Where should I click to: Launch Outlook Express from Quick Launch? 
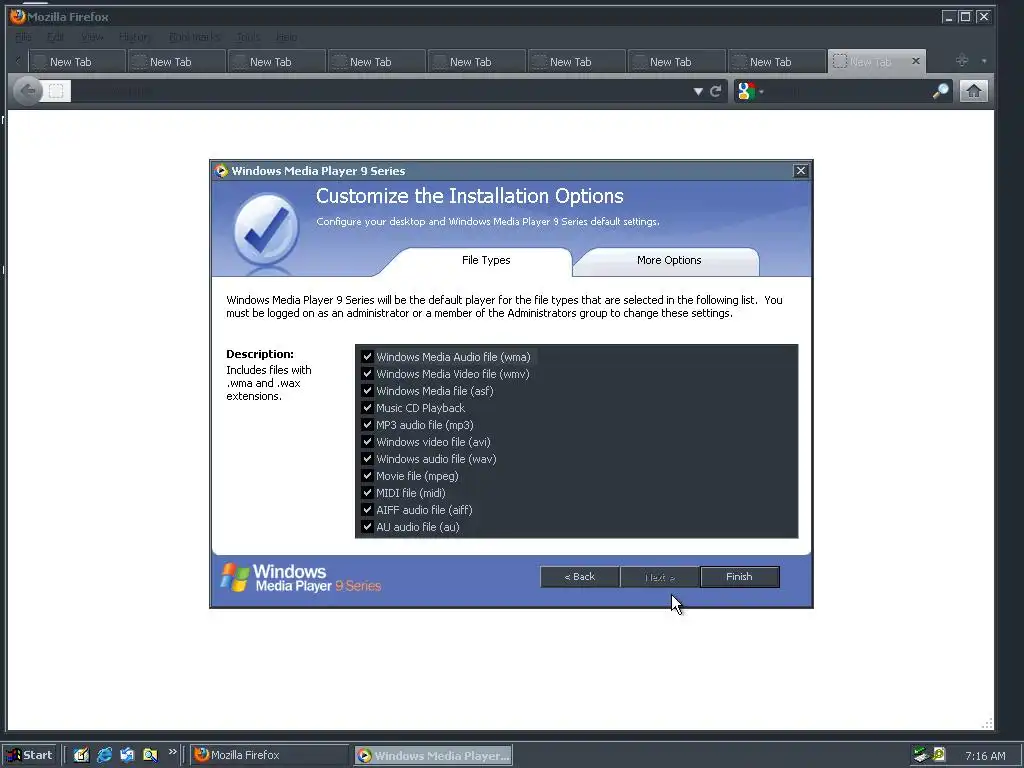click(127, 755)
